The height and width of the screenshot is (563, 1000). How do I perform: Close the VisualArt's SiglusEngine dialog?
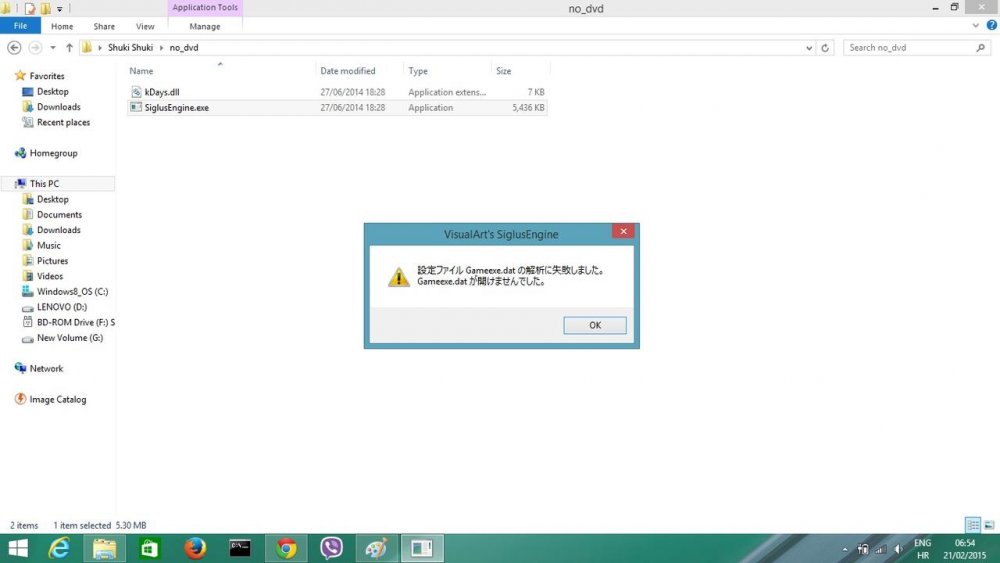(623, 232)
